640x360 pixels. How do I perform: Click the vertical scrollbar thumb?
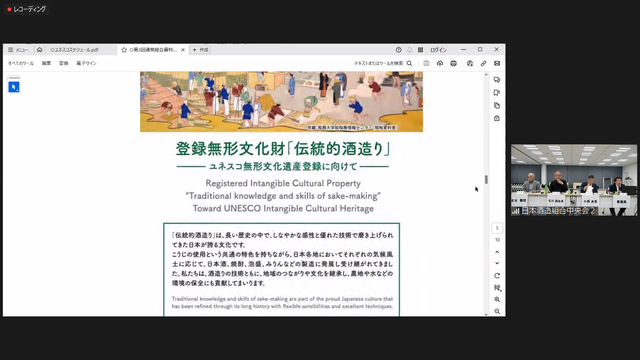click(x=486, y=180)
